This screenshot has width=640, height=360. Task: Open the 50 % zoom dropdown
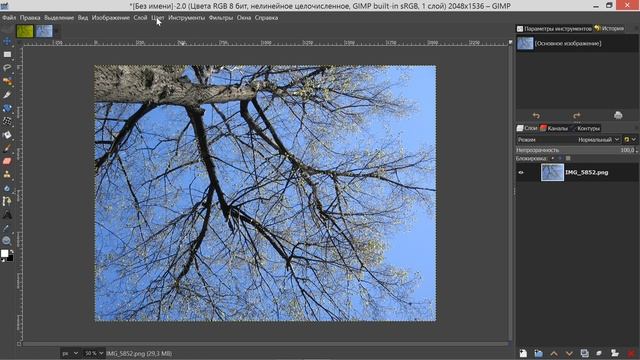tap(94, 353)
